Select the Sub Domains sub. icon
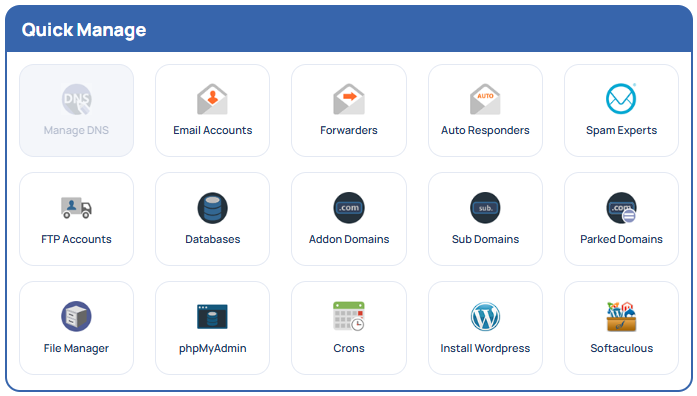This screenshot has height=396, width=697. point(485,208)
